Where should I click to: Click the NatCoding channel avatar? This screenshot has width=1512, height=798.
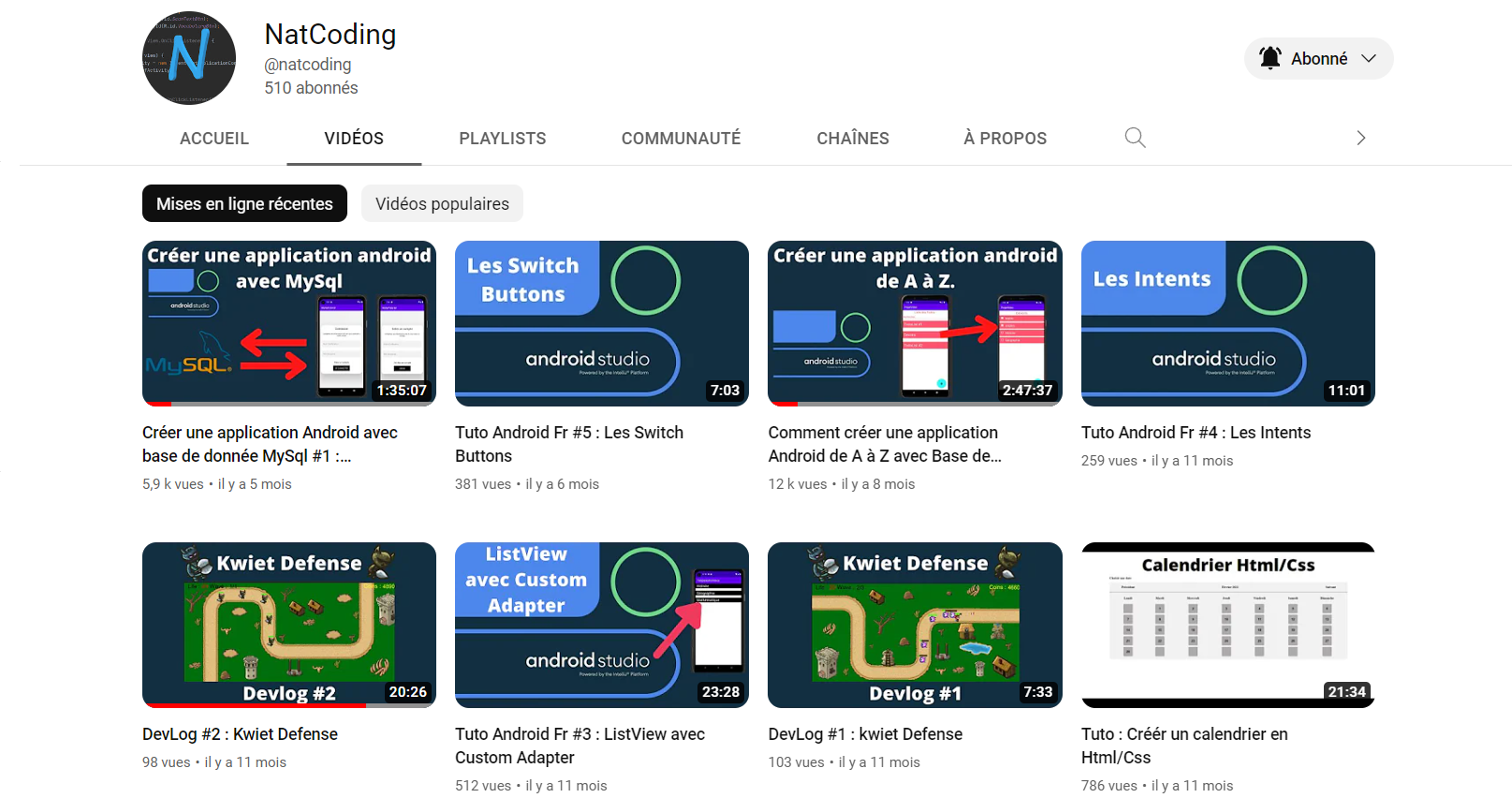tap(189, 58)
